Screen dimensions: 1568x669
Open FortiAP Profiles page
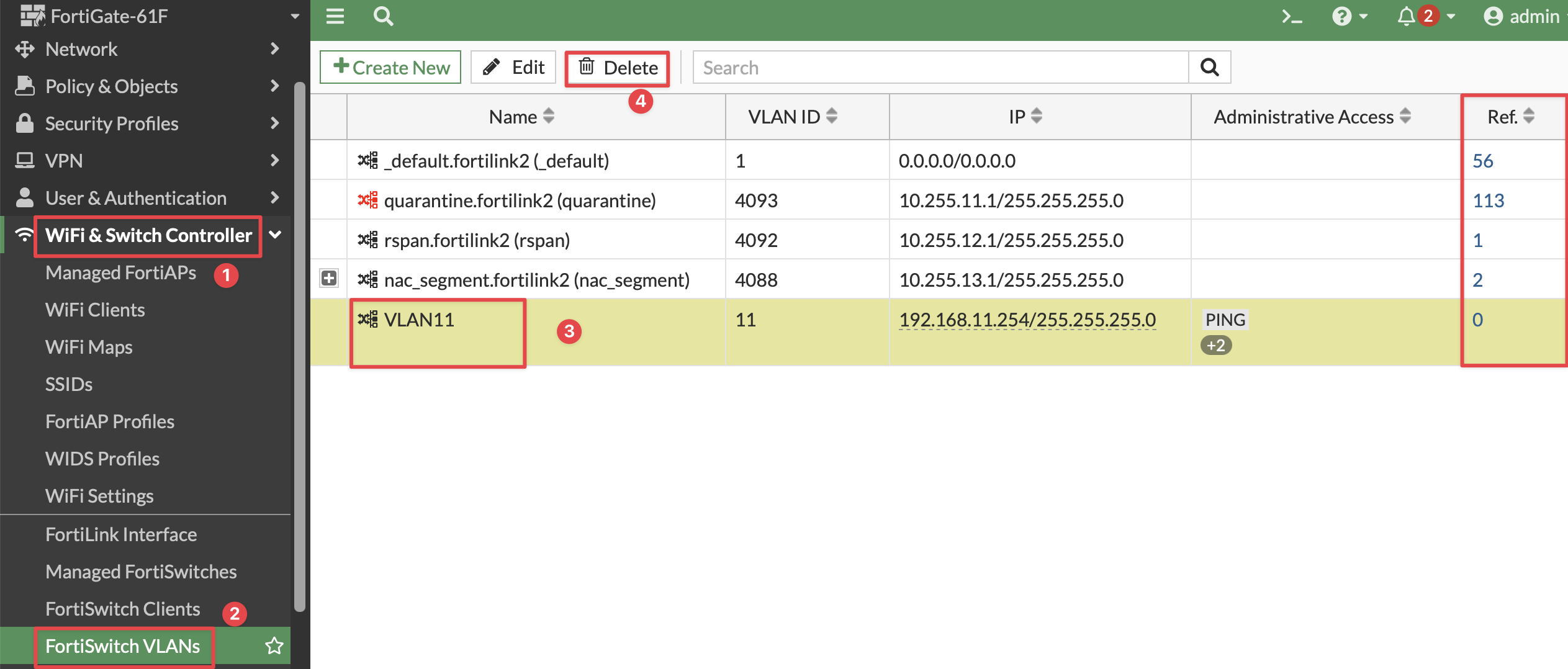point(110,421)
